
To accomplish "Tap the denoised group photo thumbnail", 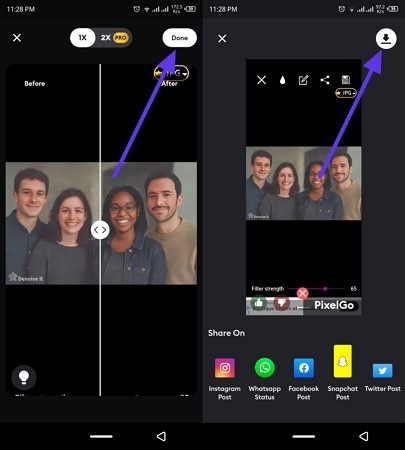I will coord(303,183).
